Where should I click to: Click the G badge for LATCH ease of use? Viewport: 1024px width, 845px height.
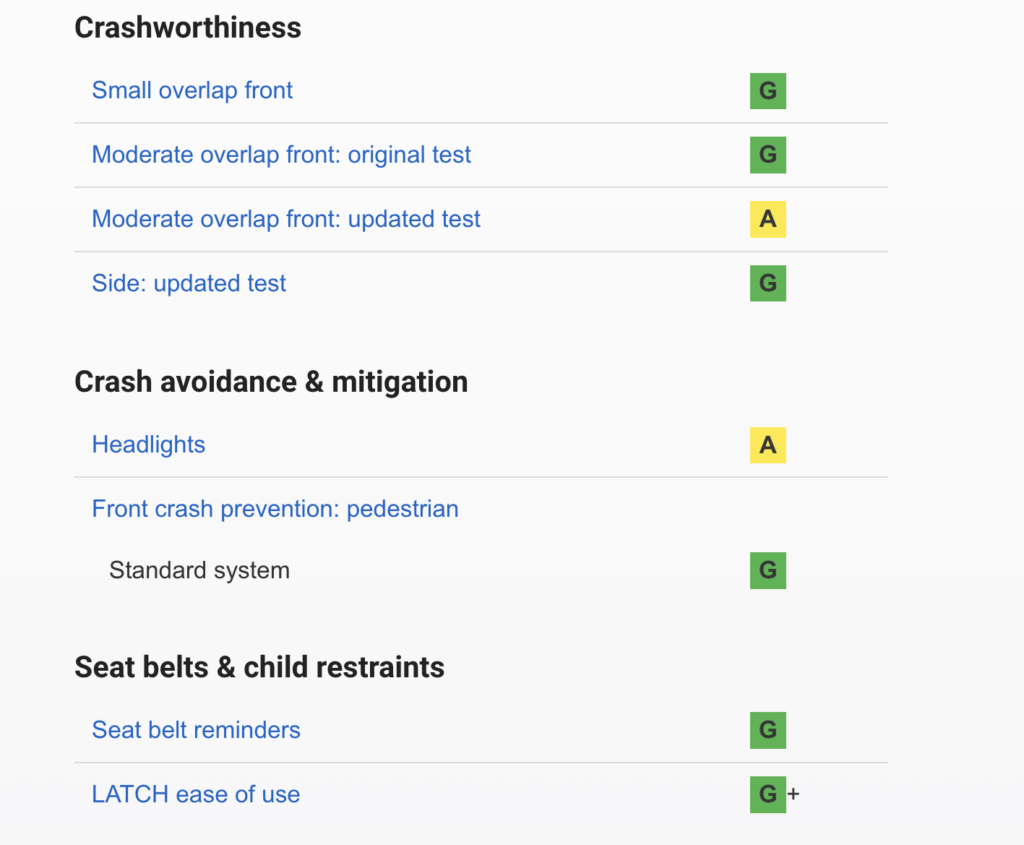[767, 795]
